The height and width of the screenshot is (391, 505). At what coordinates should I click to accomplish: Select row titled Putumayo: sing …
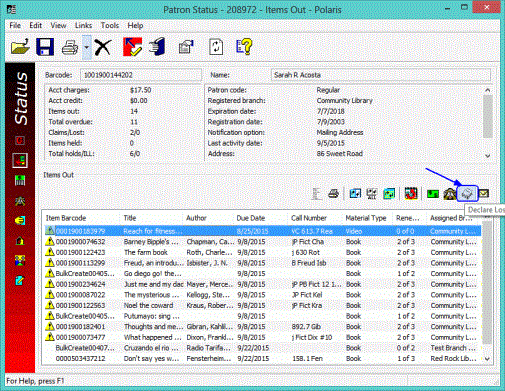click(x=263, y=316)
